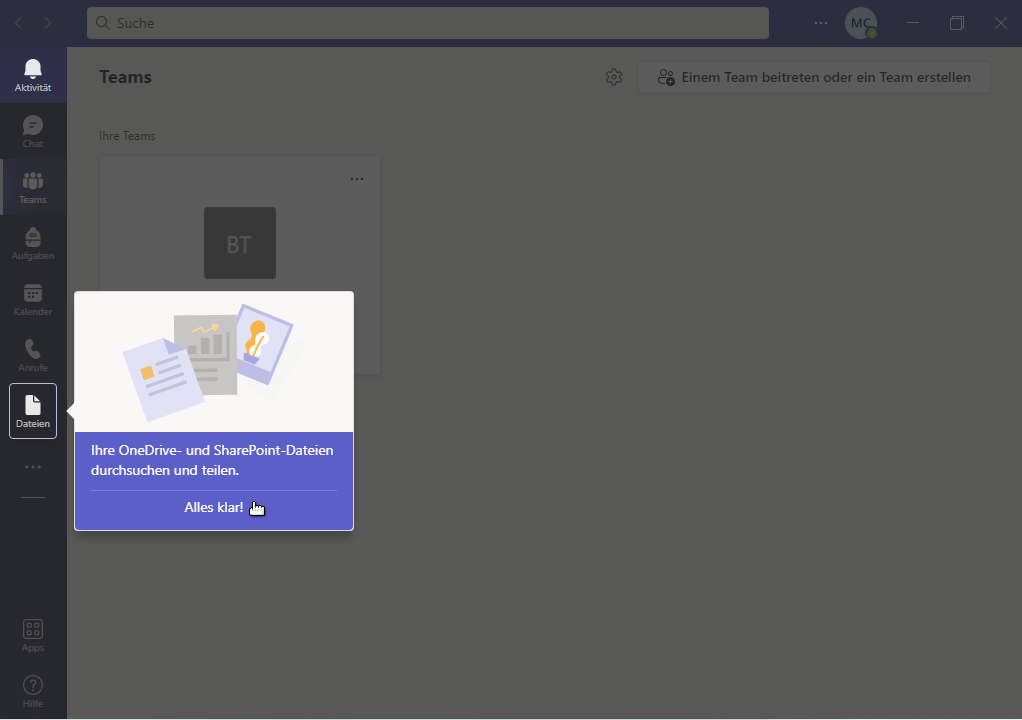Dismiss the tooltip with Alles klar!
1022x720 pixels.
[214, 508]
